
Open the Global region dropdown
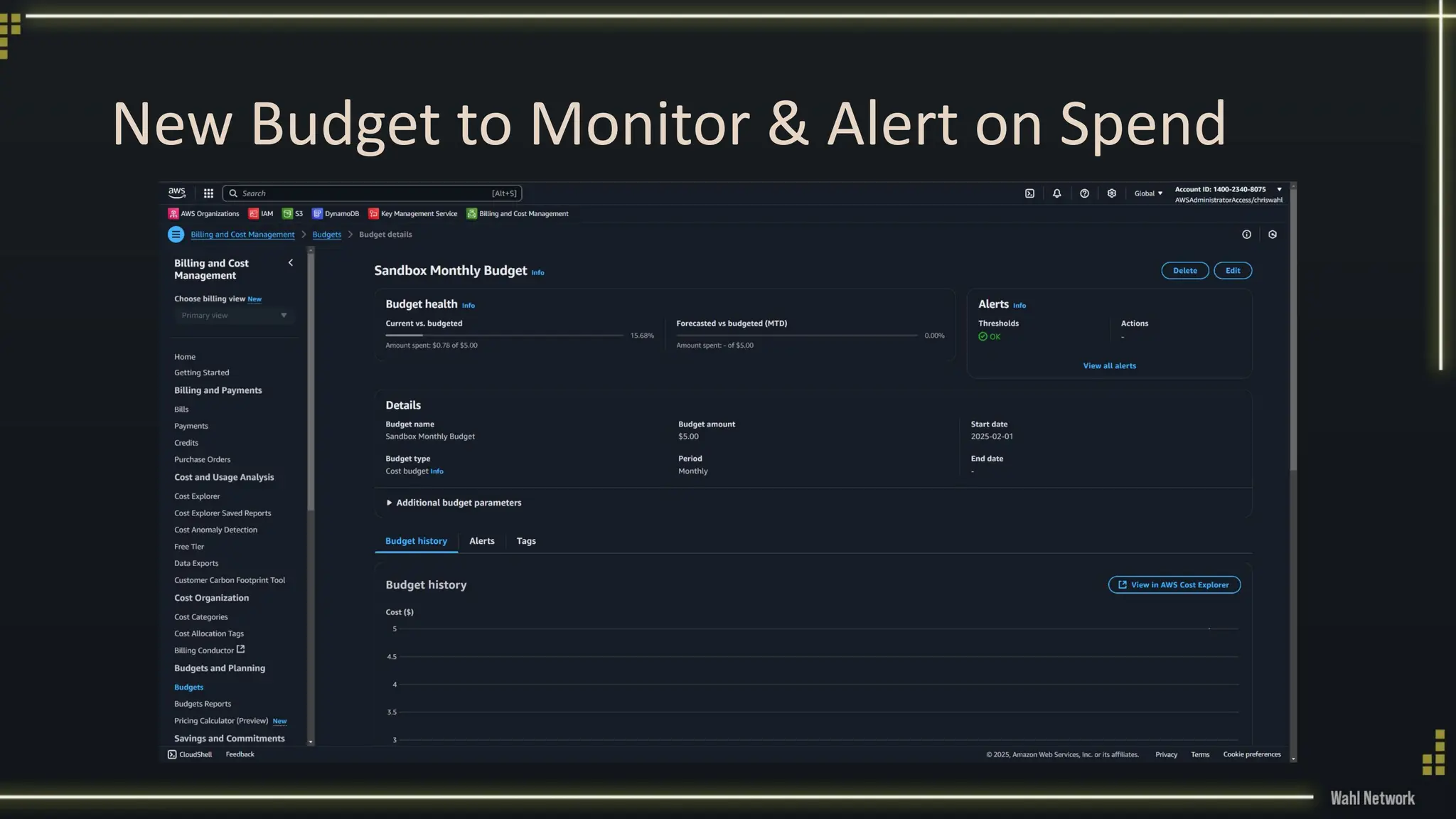coord(1148,193)
